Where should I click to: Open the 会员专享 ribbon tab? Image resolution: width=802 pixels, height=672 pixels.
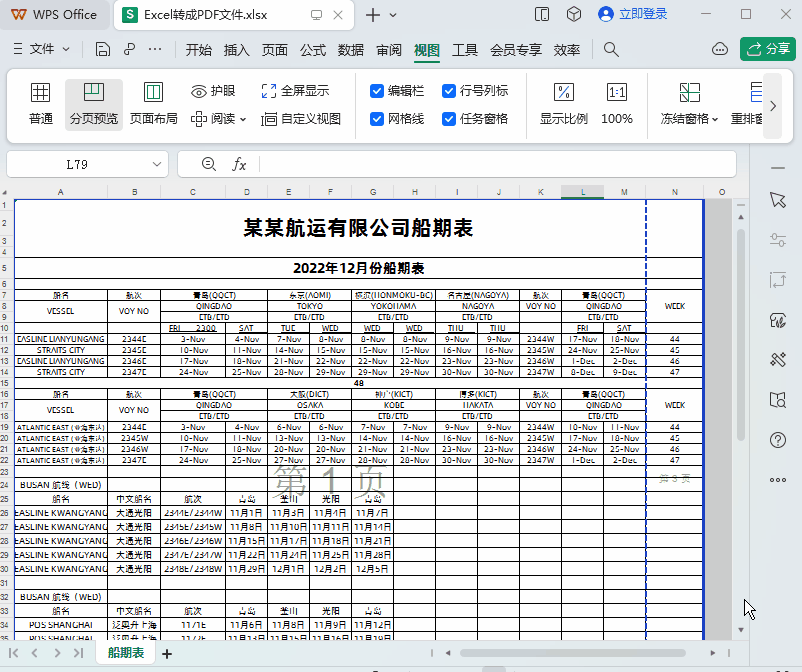[516, 50]
